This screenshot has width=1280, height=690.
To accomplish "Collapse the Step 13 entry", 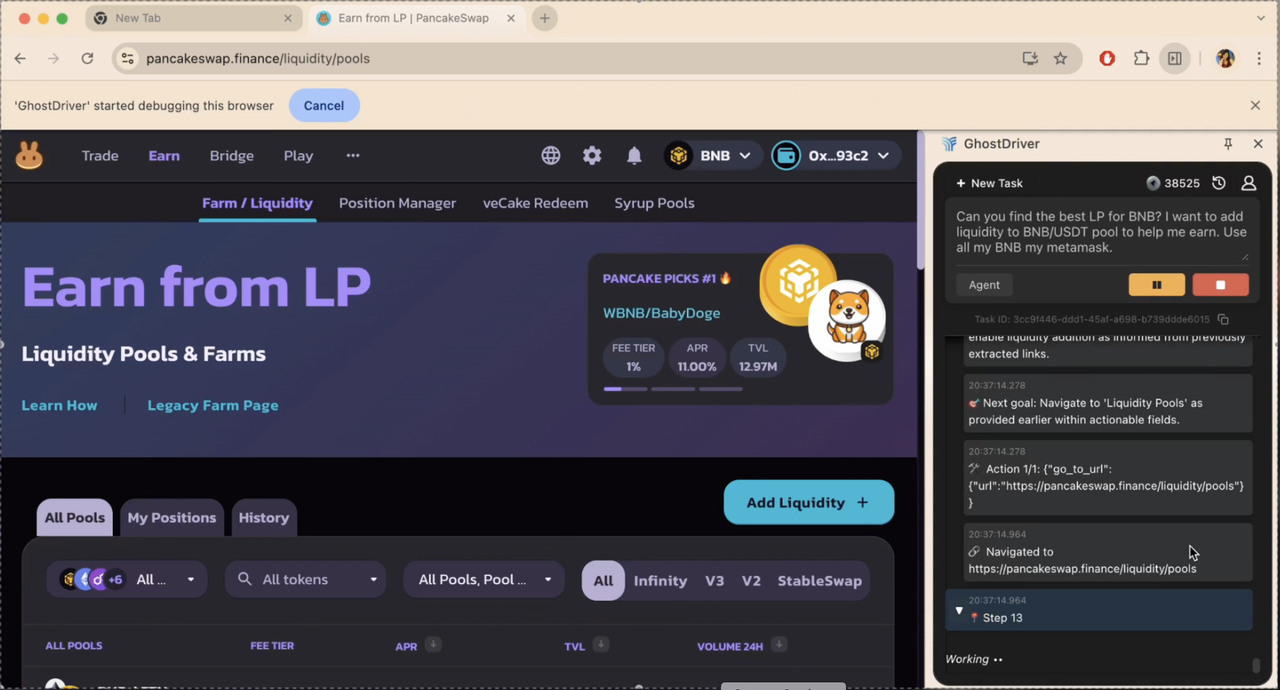I will point(959,610).
